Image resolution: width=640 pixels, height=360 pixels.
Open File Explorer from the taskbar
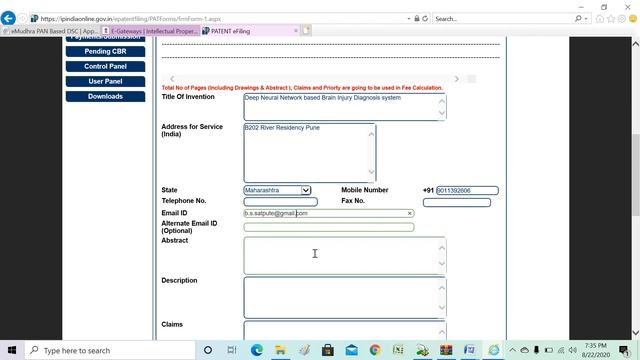(280, 350)
